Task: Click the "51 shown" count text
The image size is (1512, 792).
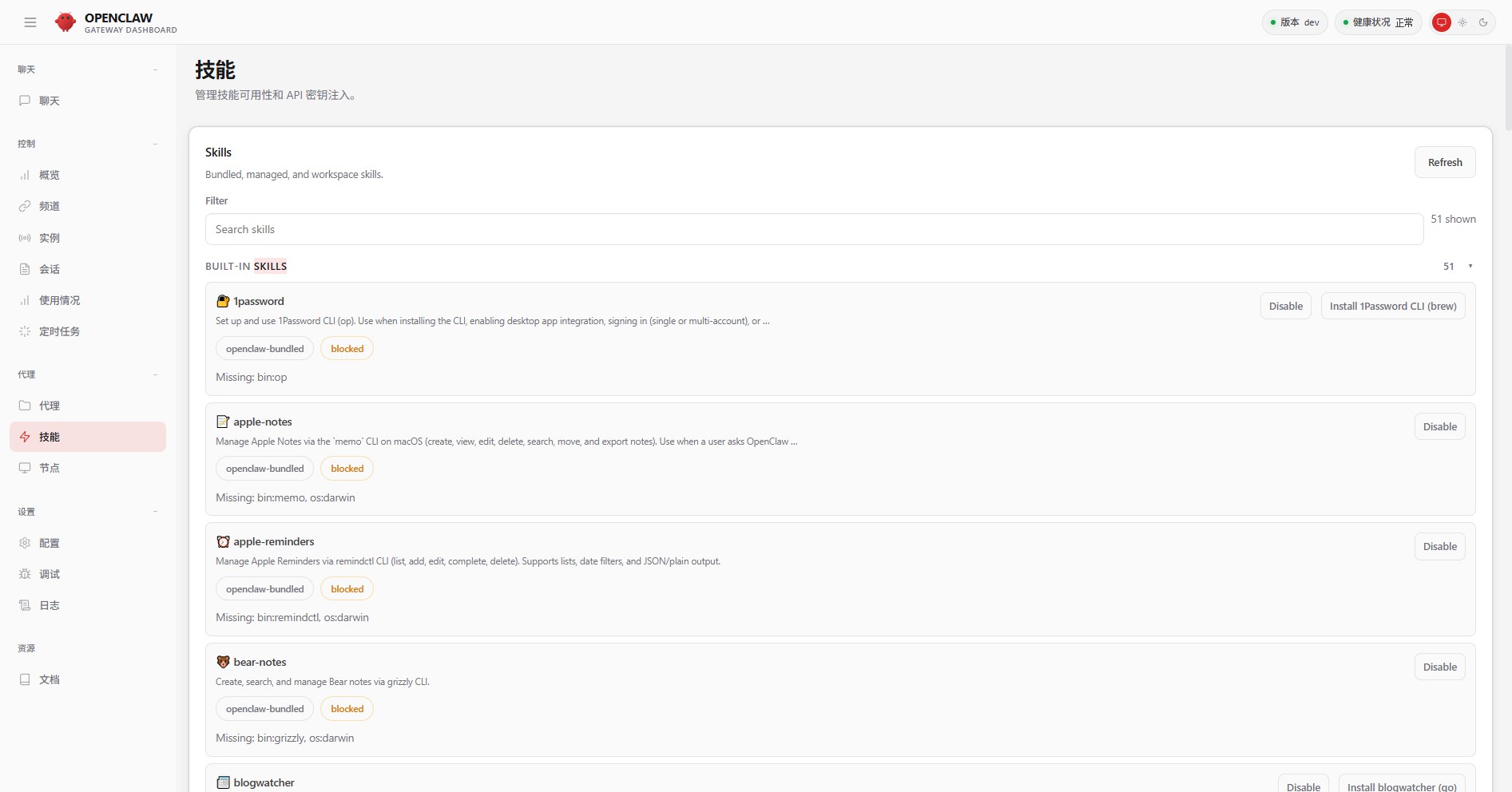Action: click(x=1453, y=219)
